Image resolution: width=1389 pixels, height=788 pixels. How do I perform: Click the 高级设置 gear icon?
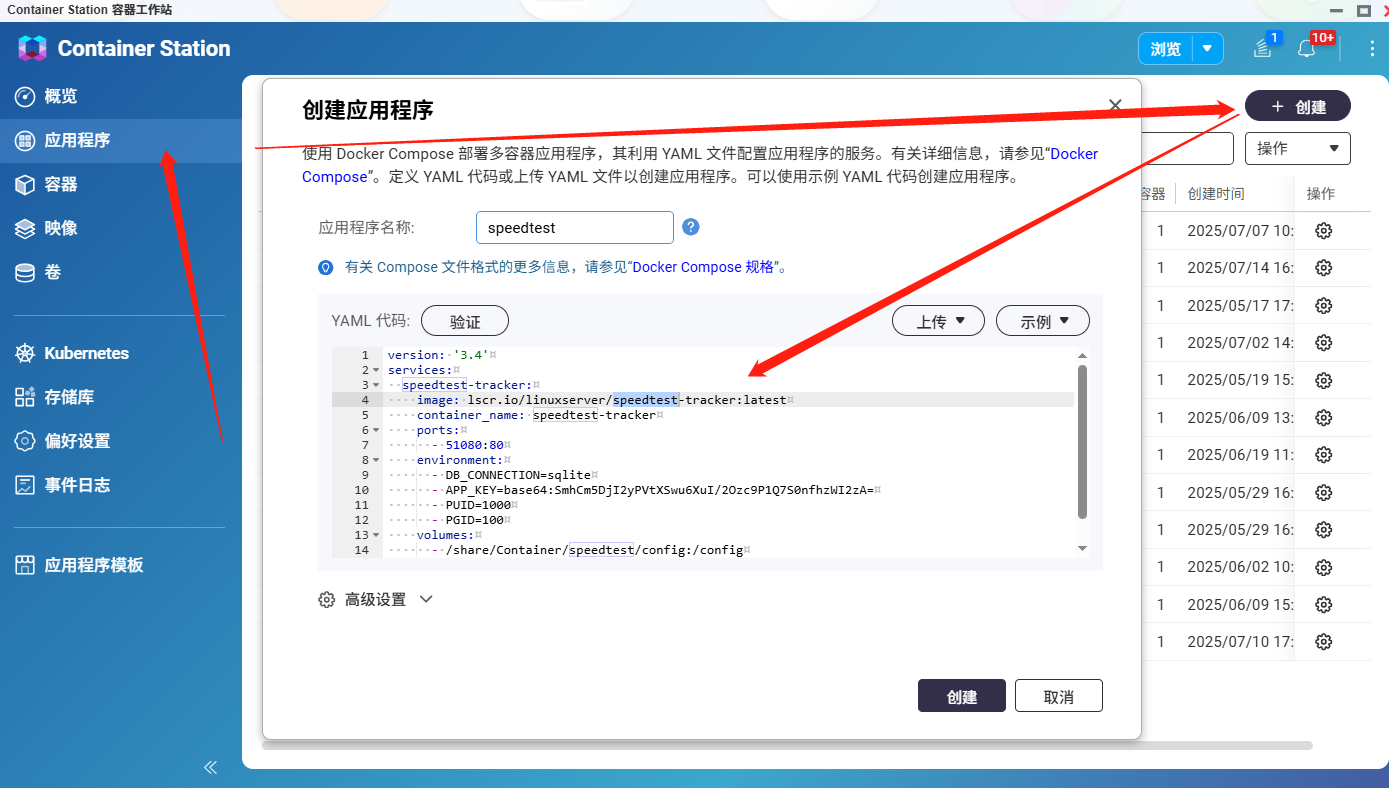tap(326, 600)
